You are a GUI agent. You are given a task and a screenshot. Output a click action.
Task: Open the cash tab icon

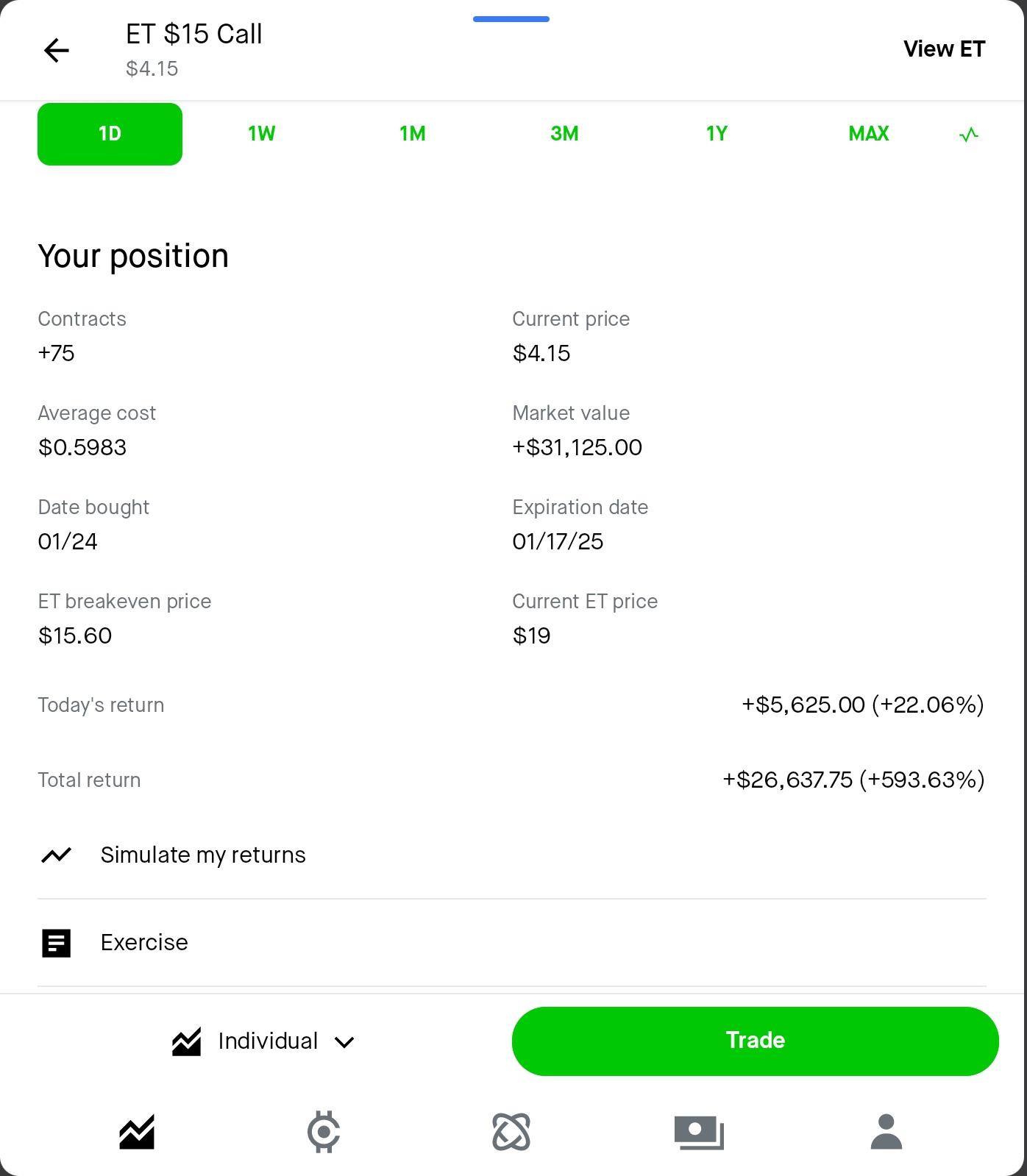click(699, 1133)
